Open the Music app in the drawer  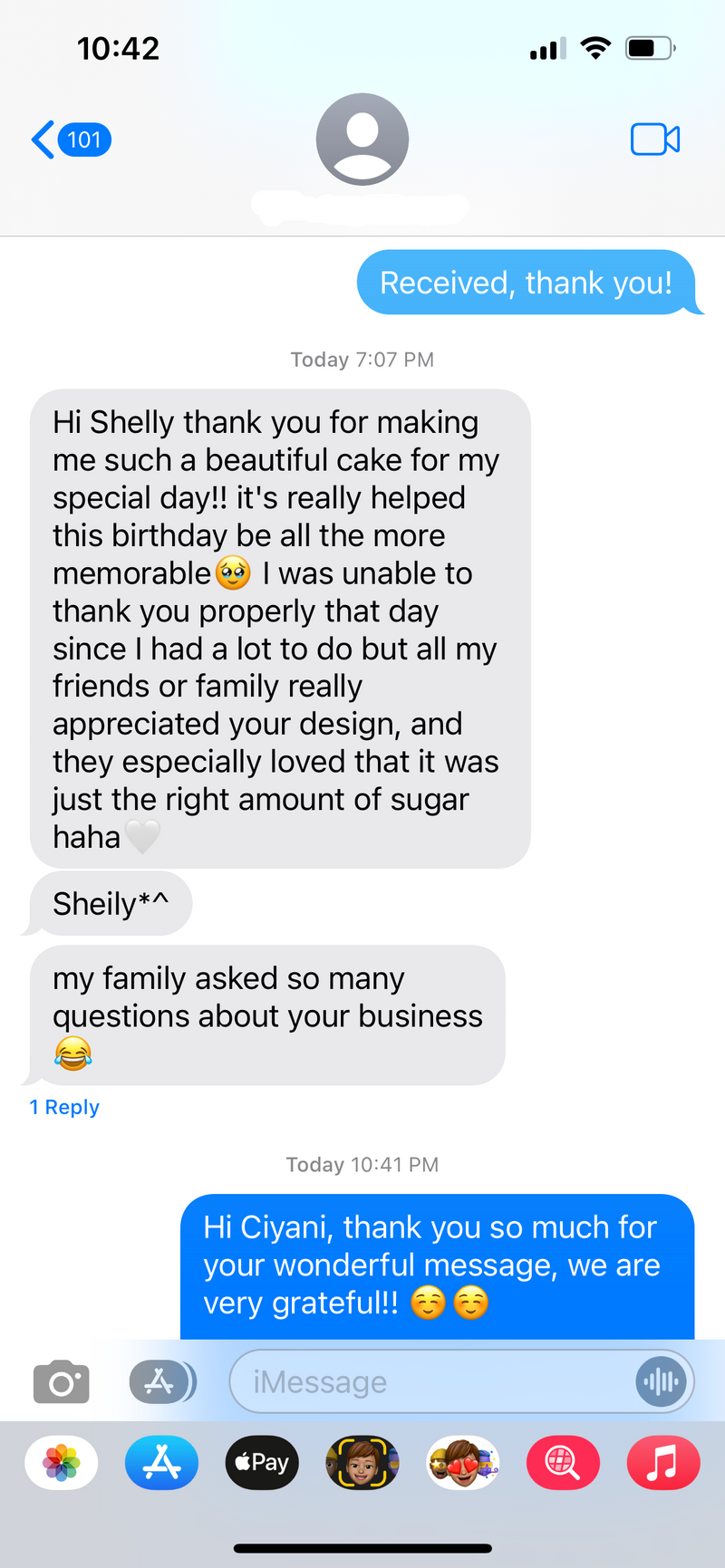pos(662,1463)
